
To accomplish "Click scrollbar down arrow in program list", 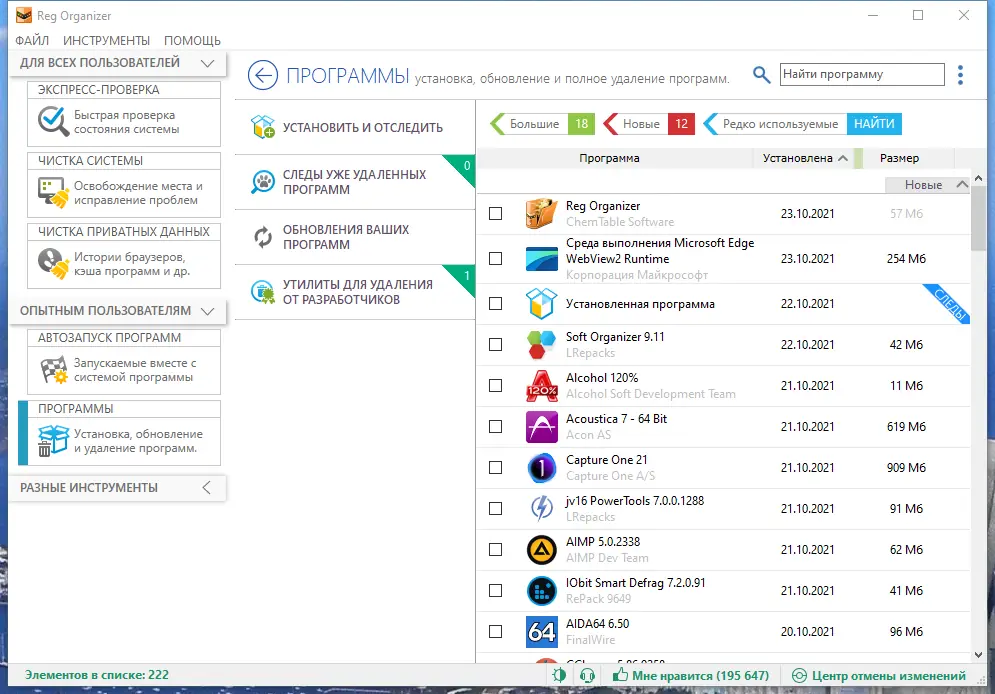I will click(978, 655).
